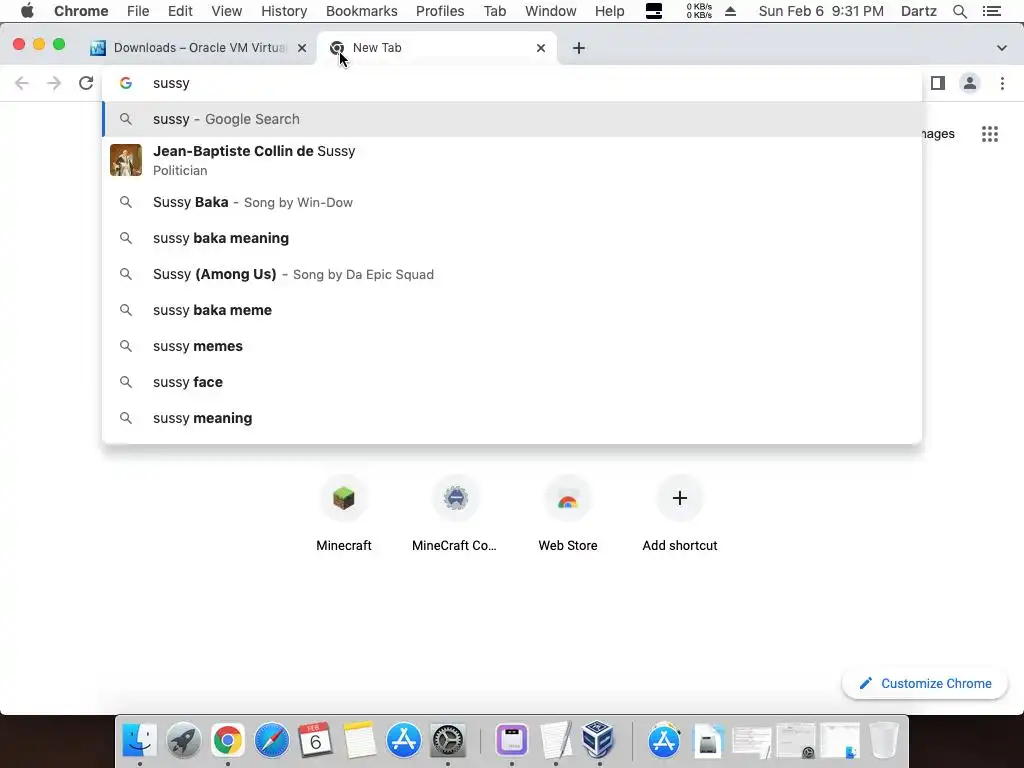Open the purple app icon in the dock
1024x768 pixels.
click(512, 741)
